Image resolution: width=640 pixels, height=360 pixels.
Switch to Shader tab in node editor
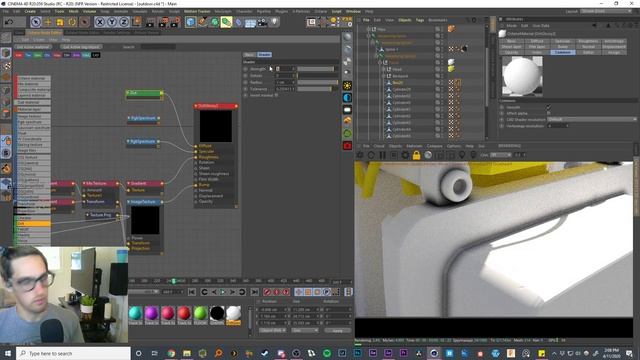pyautogui.click(x=264, y=55)
